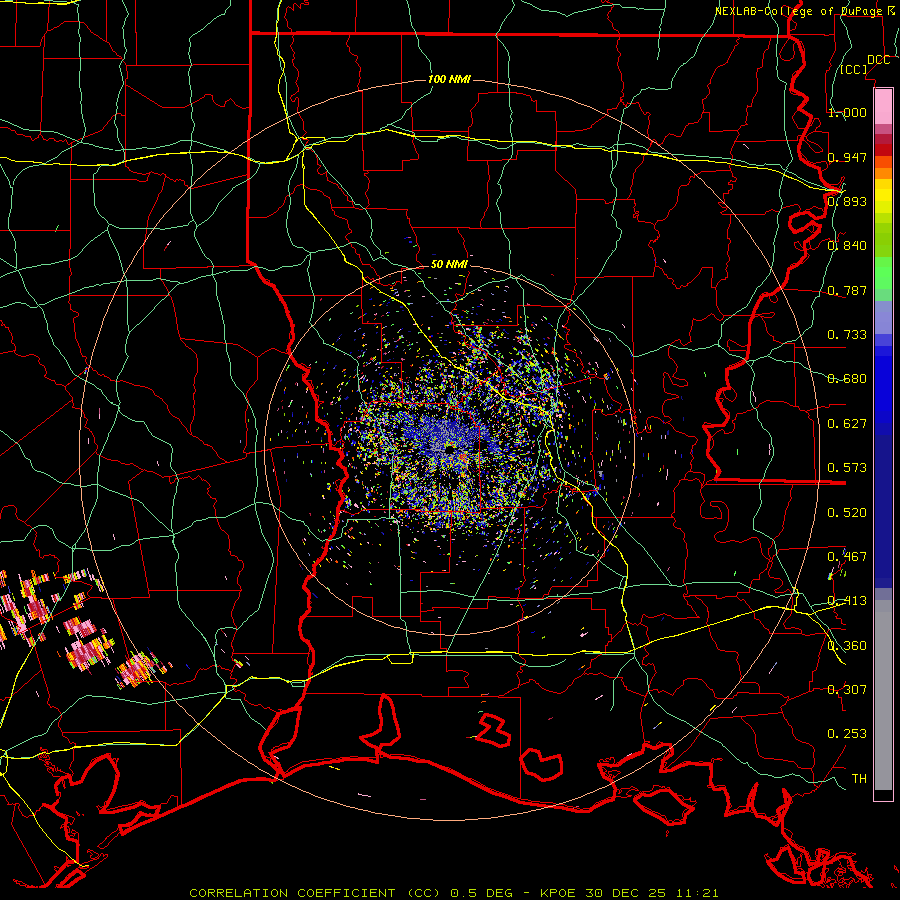Click the 0.627 scale value
900x900 pixels.
pyautogui.click(x=847, y=424)
